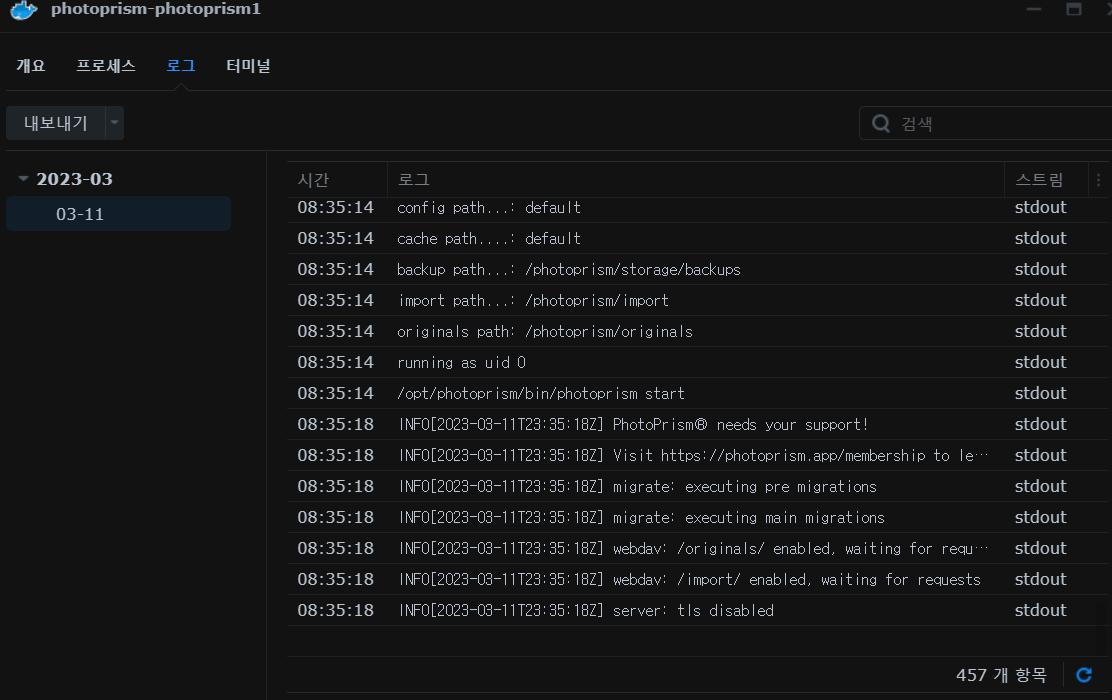Maximize the photoprism window
Image resolution: width=1112 pixels, height=700 pixels.
pyautogui.click(x=1074, y=9)
